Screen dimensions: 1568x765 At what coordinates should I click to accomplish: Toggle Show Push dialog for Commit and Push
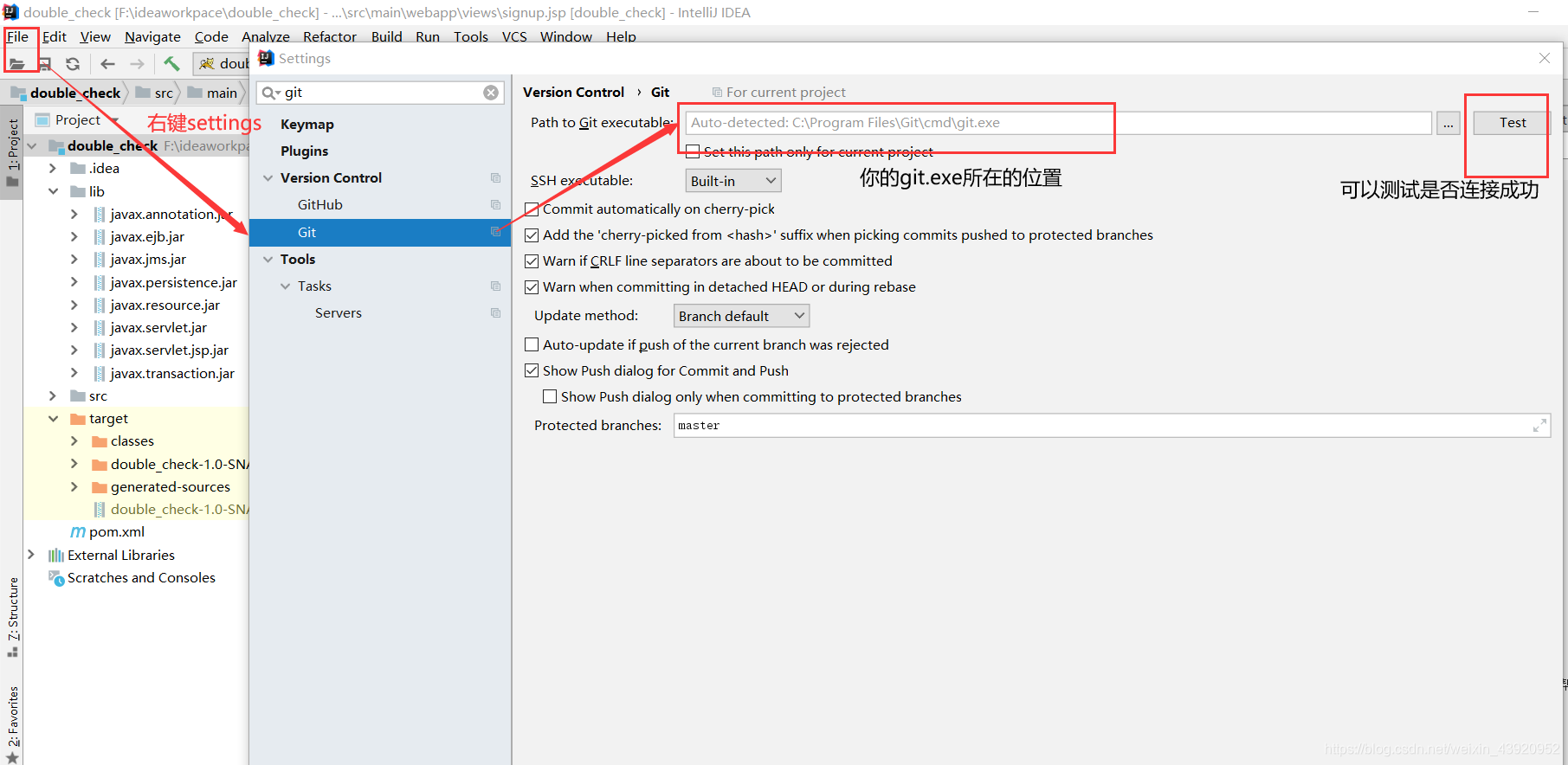tap(532, 370)
